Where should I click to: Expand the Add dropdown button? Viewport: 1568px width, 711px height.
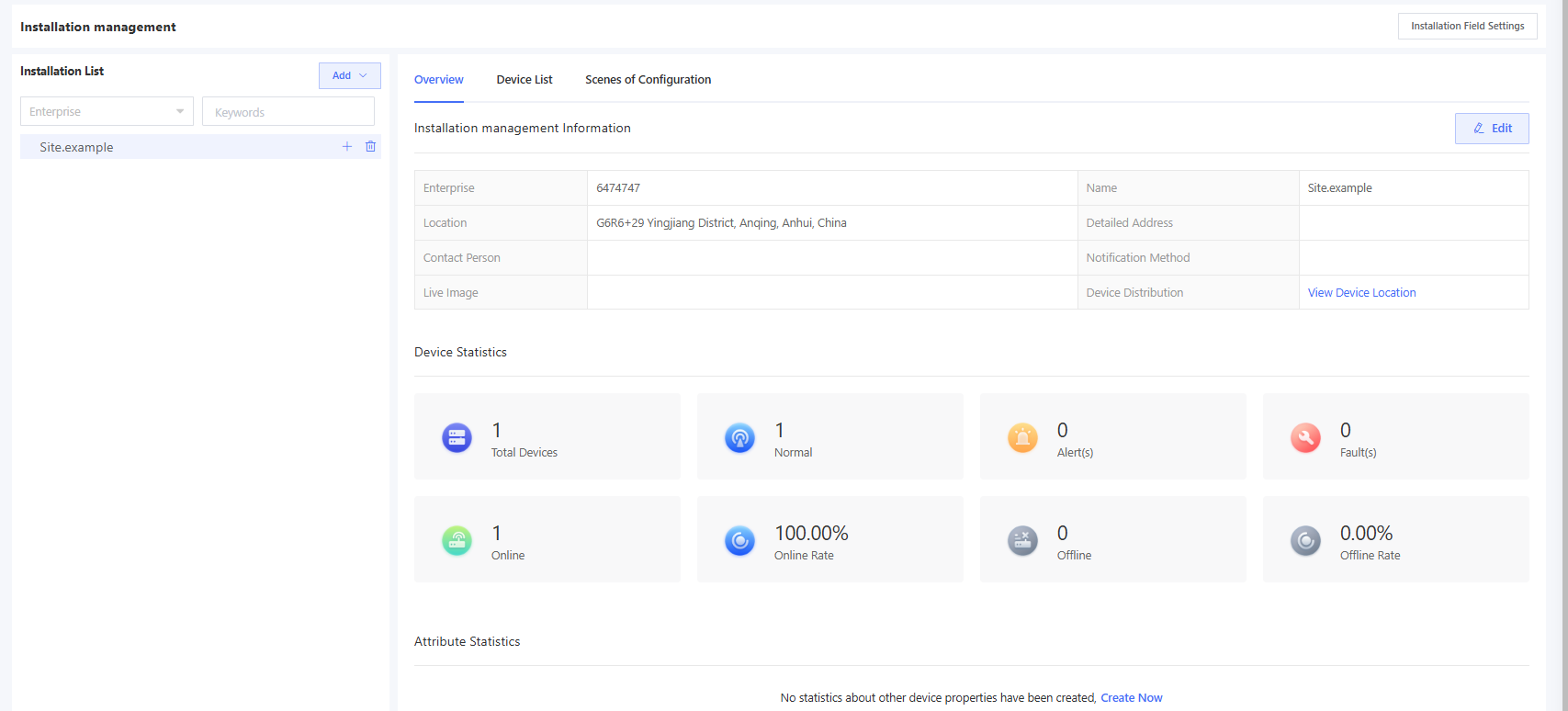tap(349, 75)
